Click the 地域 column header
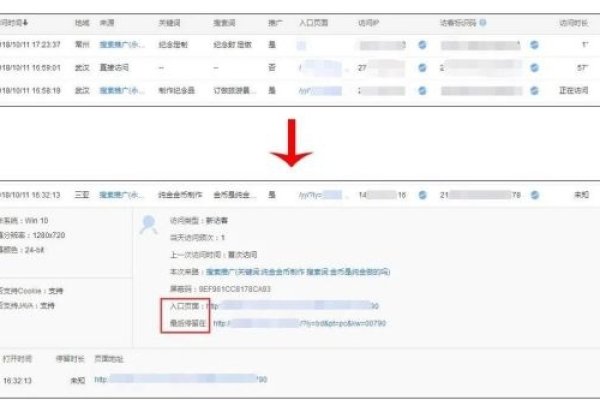600x400 pixels. pos(82,23)
